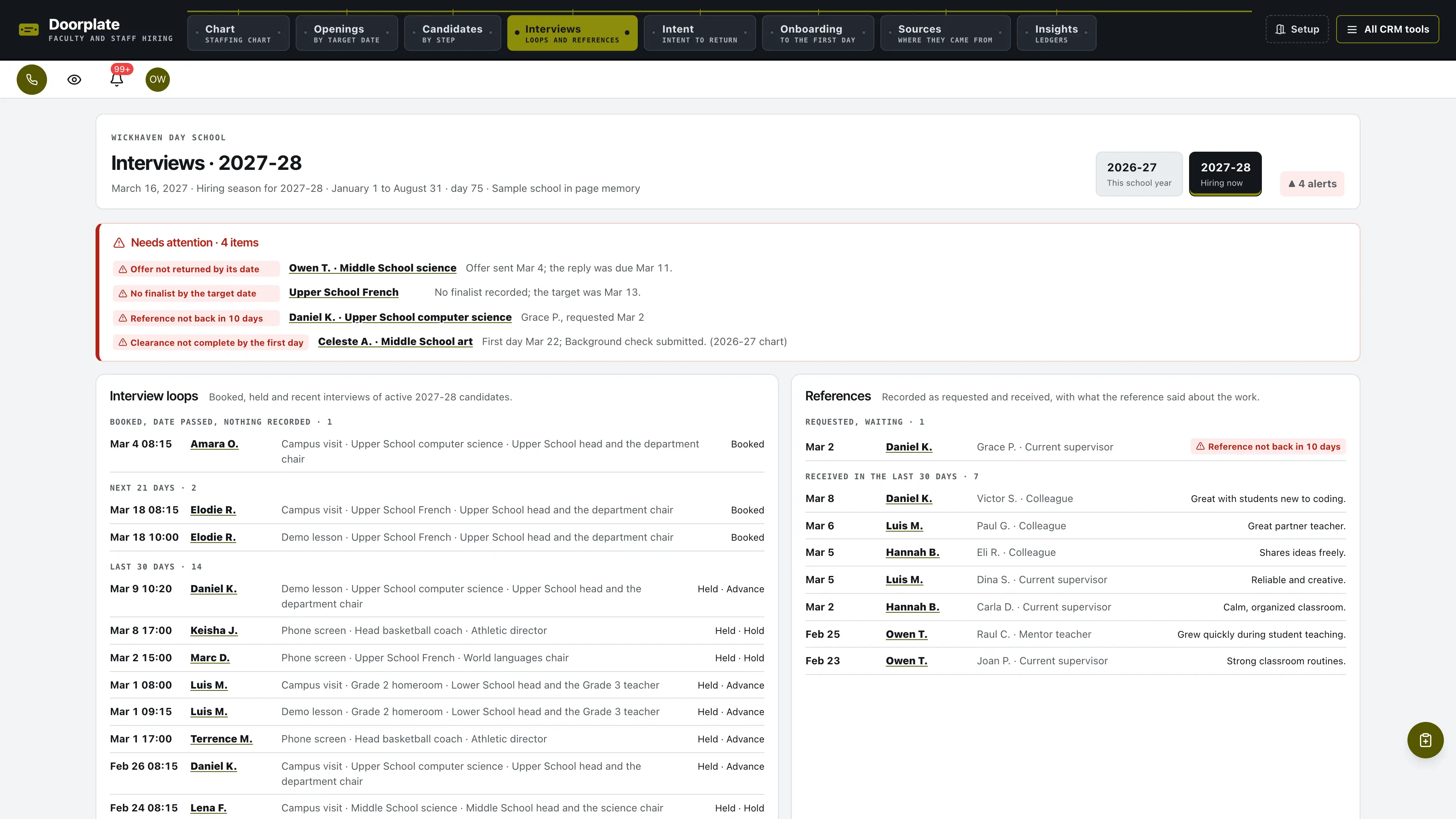Select the Interviews loops and references tab

pos(572,33)
